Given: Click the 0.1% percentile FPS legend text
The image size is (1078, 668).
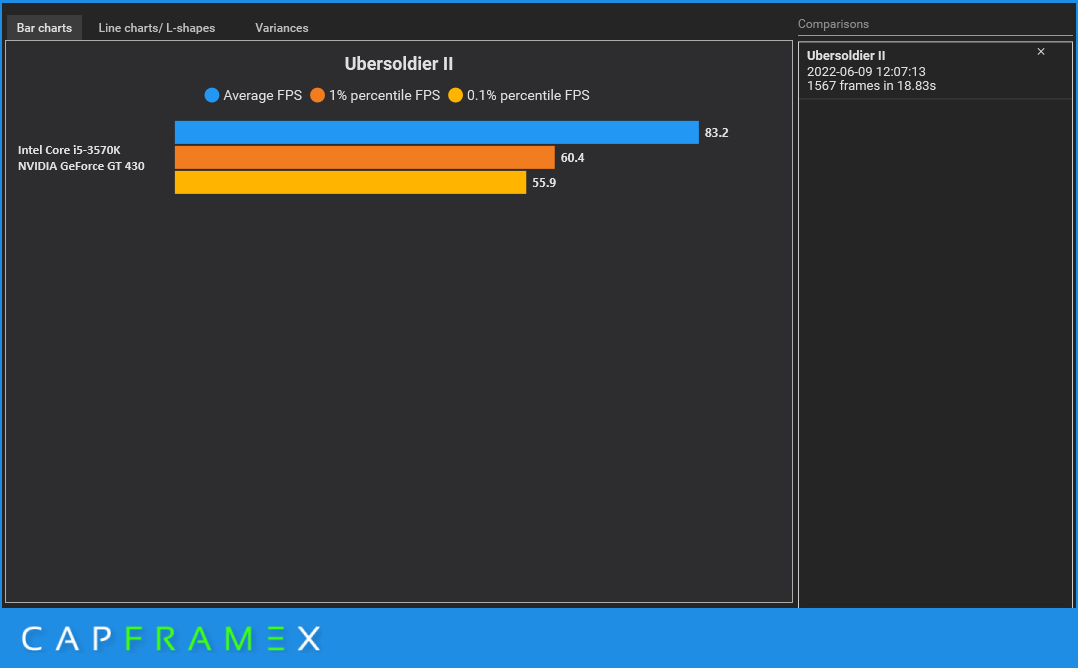Looking at the screenshot, I should 528,96.
